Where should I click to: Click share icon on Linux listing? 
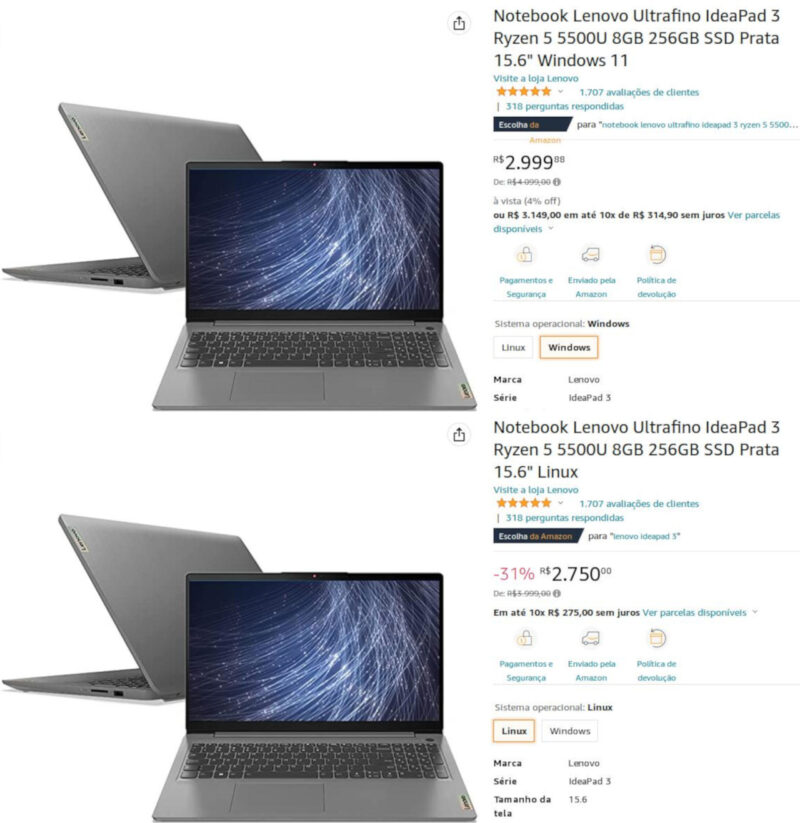click(x=459, y=435)
